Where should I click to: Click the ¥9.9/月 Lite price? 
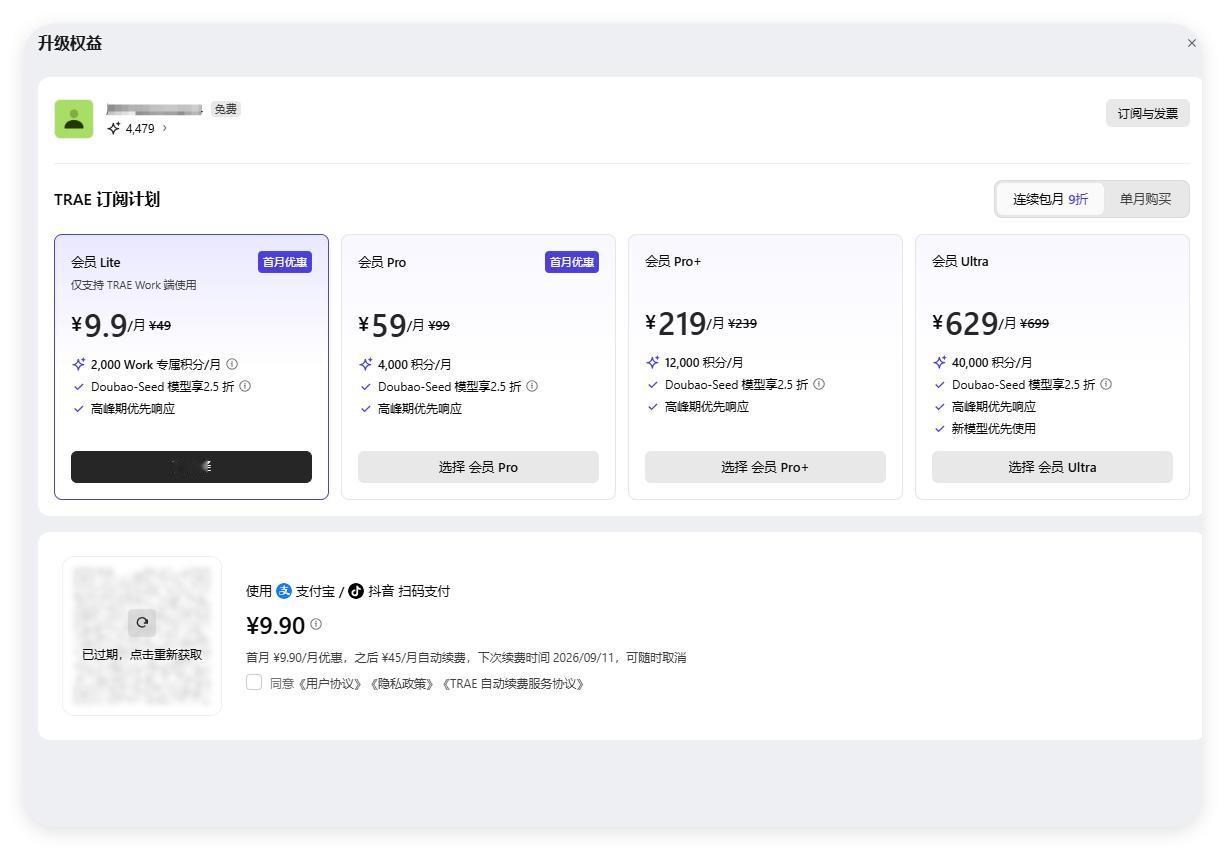pyautogui.click(x=108, y=325)
